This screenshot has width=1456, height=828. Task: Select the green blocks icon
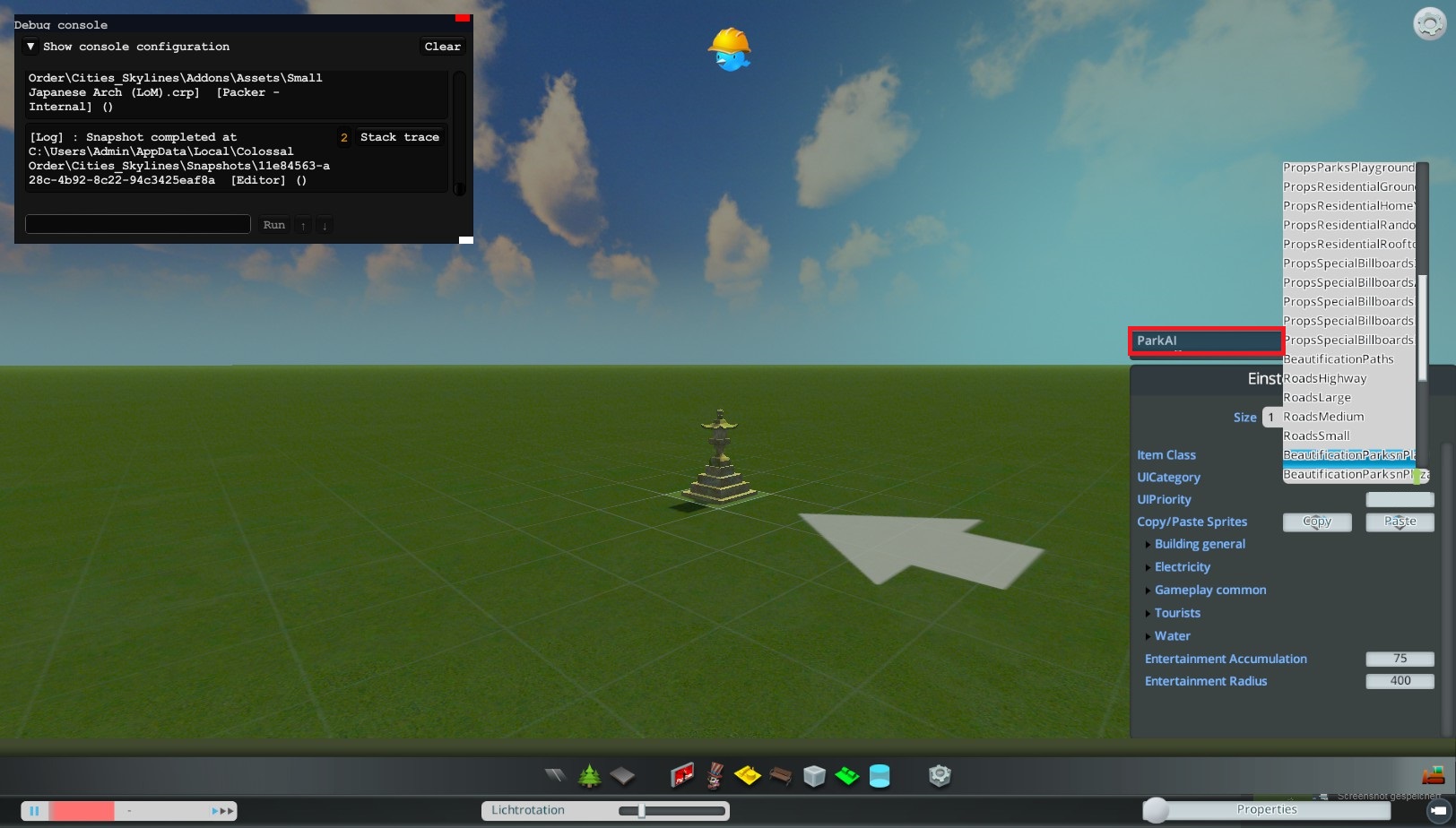point(847,776)
